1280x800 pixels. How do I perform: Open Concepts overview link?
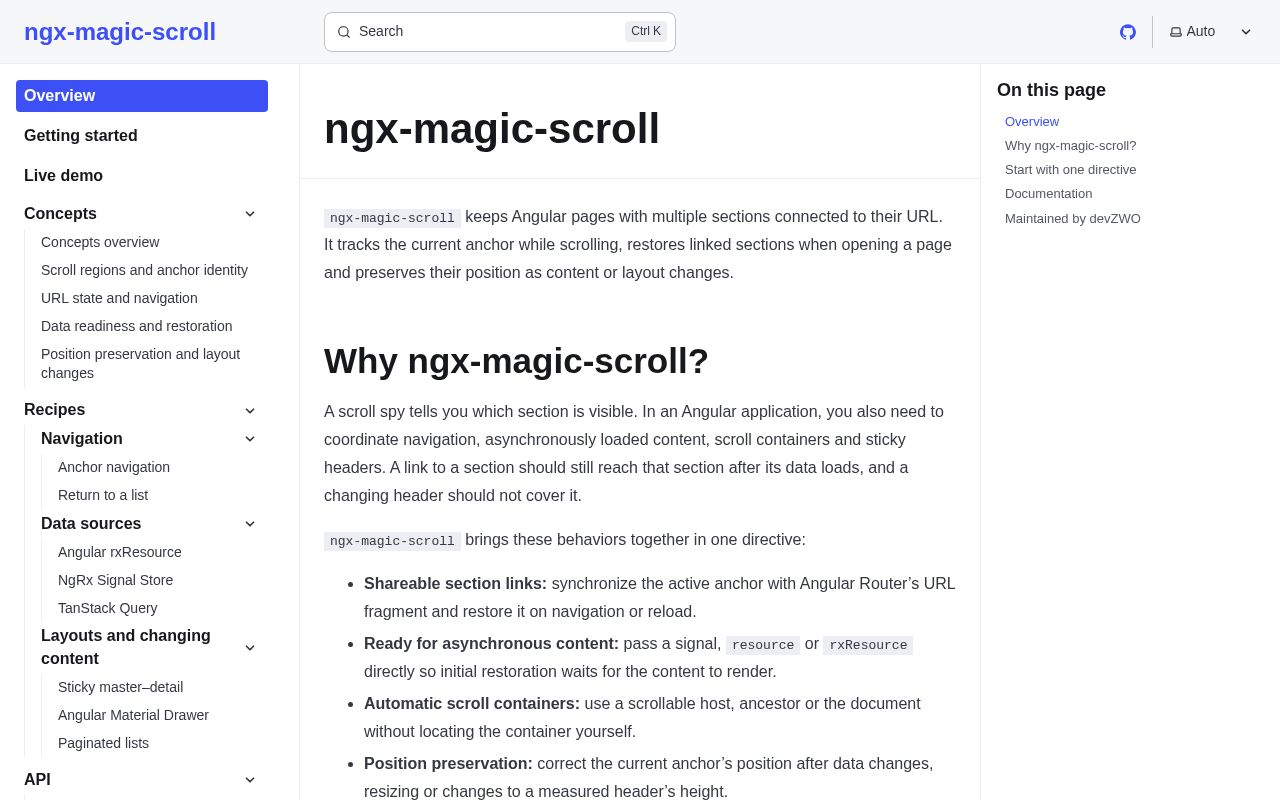point(100,242)
